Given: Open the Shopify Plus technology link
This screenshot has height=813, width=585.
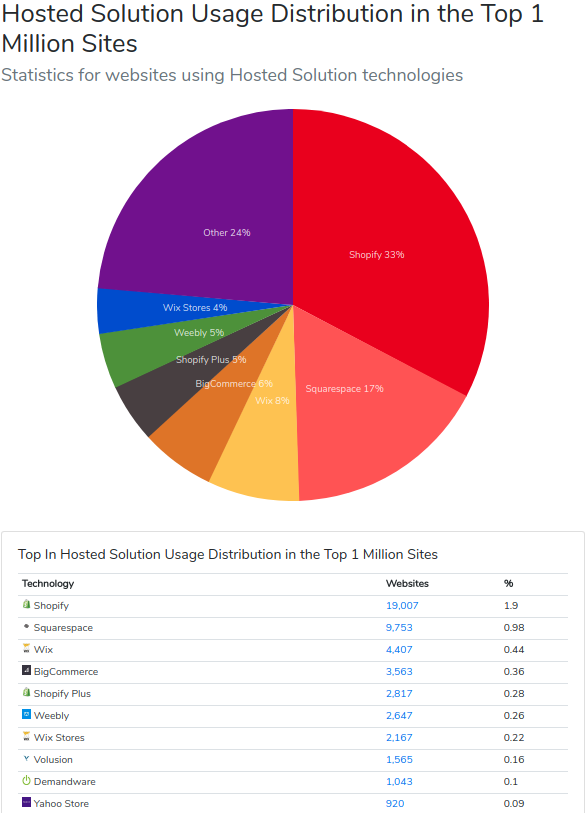Looking at the screenshot, I should pos(62,693).
